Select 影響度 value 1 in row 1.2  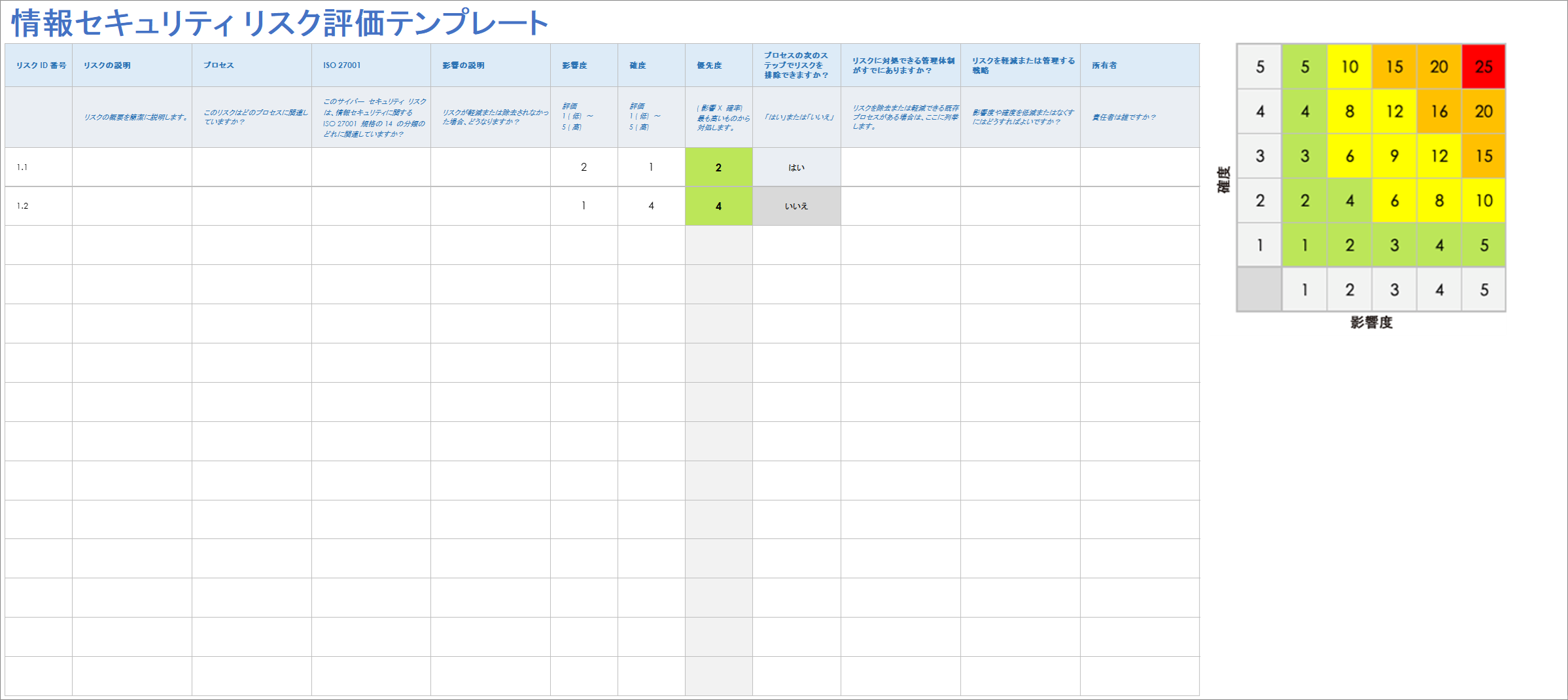click(x=584, y=206)
